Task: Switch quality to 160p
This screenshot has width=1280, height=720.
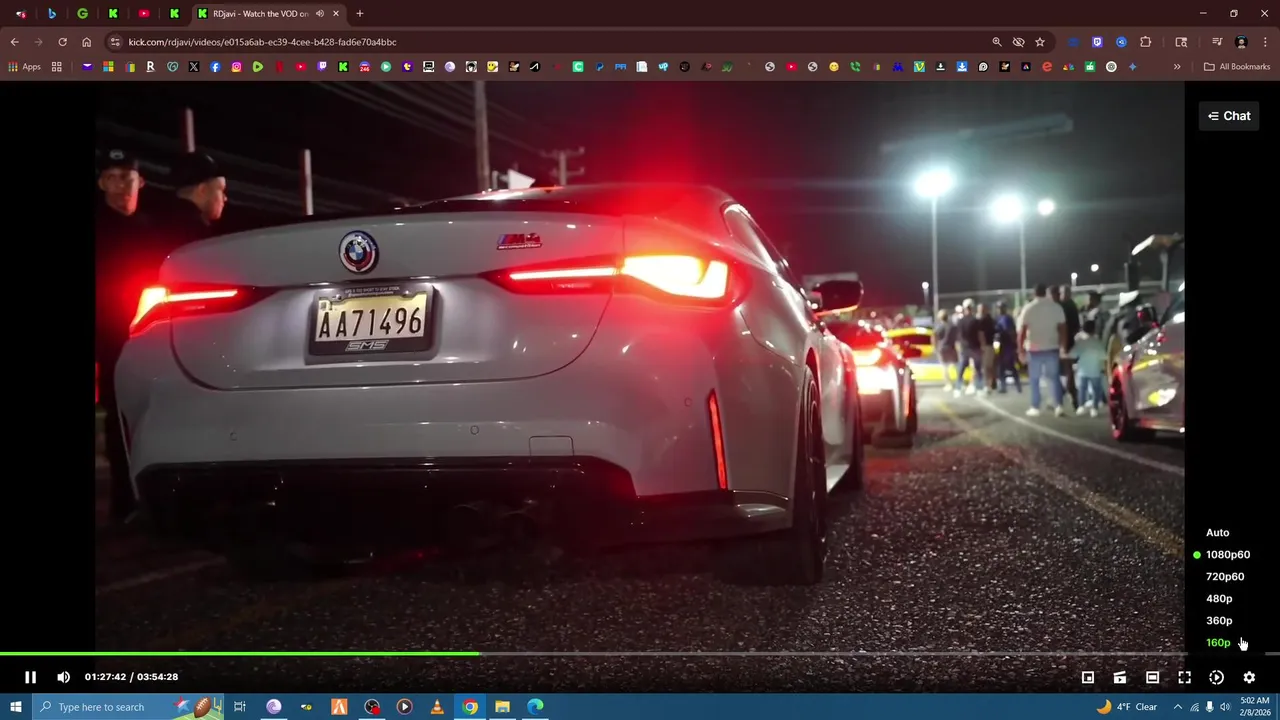Action: click(x=1218, y=643)
